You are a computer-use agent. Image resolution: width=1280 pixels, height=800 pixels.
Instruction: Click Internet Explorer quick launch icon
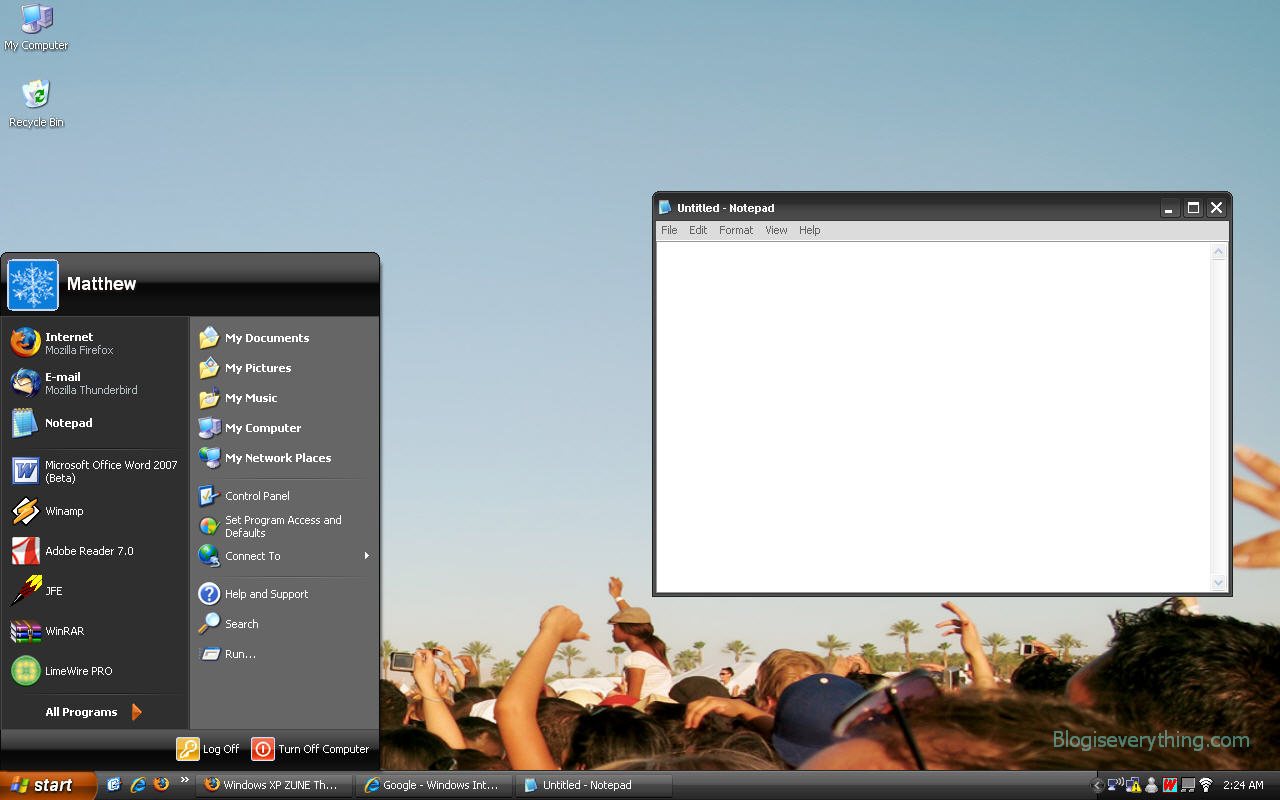[138, 785]
